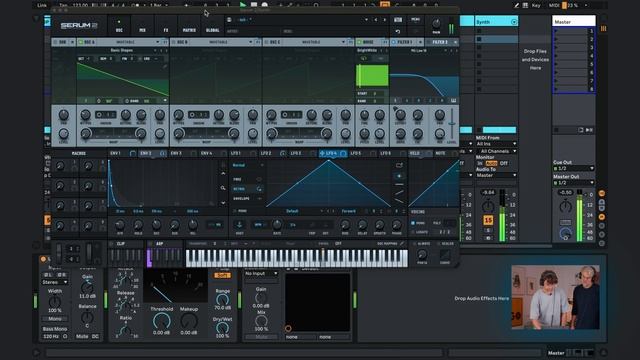The height and width of the screenshot is (360, 640).
Task: Start playback with the Ableton play button
Action: (x=243, y=5)
